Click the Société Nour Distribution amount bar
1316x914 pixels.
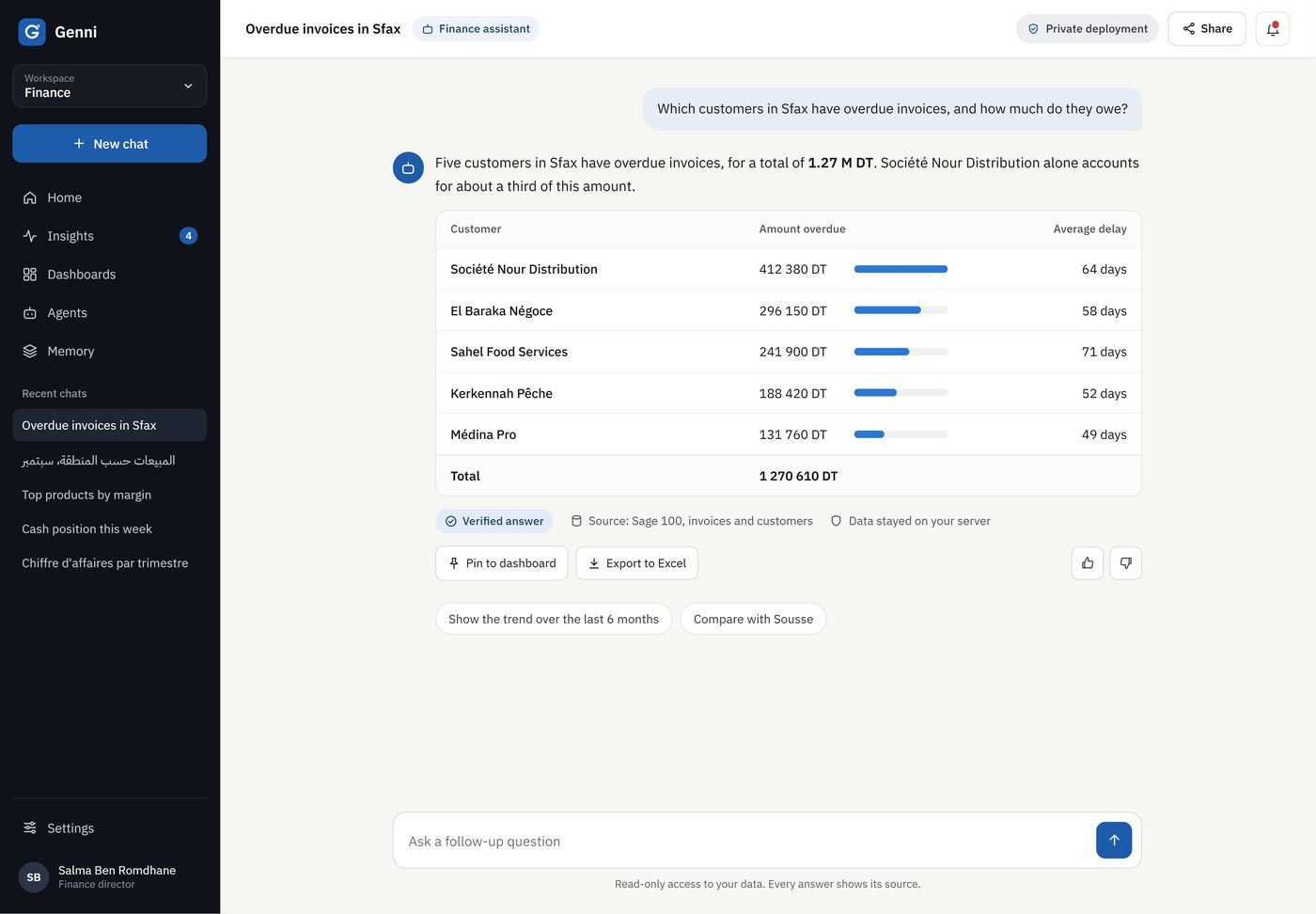901,269
